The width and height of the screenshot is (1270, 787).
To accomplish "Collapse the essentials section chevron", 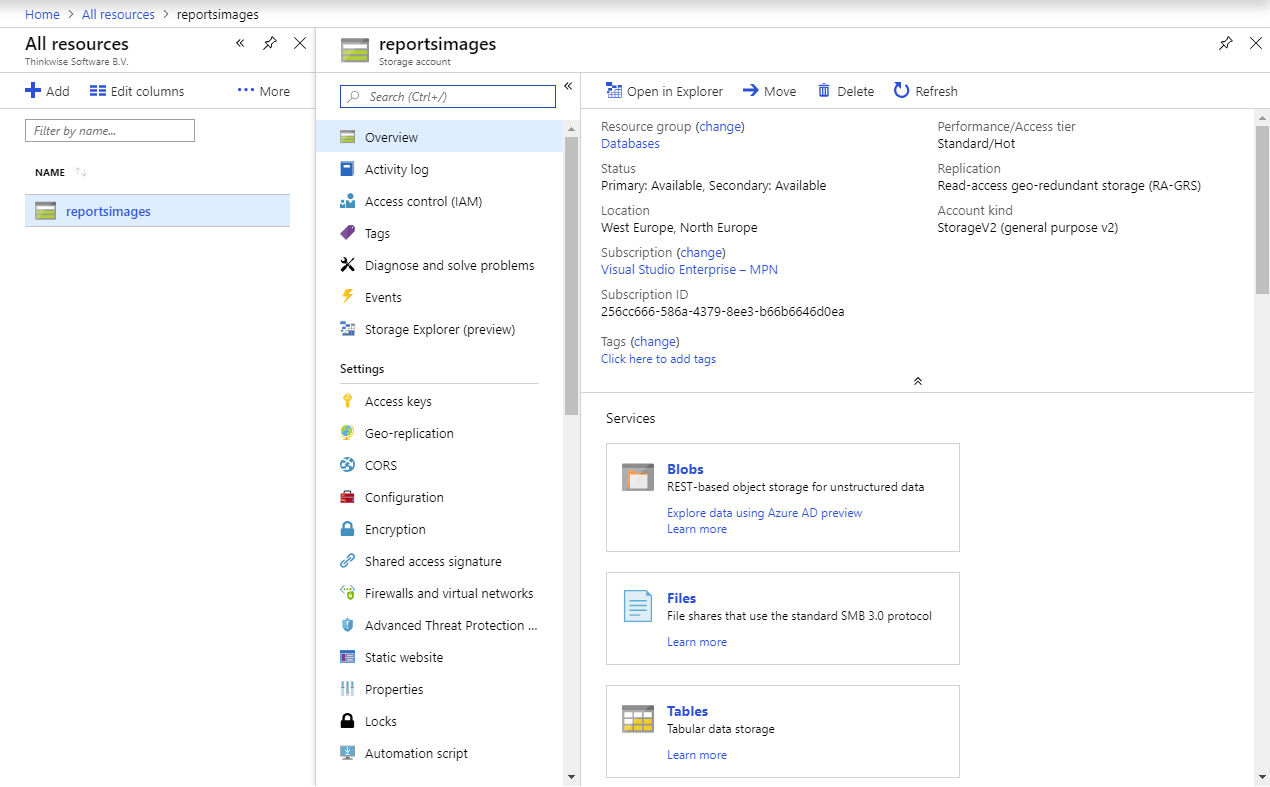I will pyautogui.click(x=917, y=381).
